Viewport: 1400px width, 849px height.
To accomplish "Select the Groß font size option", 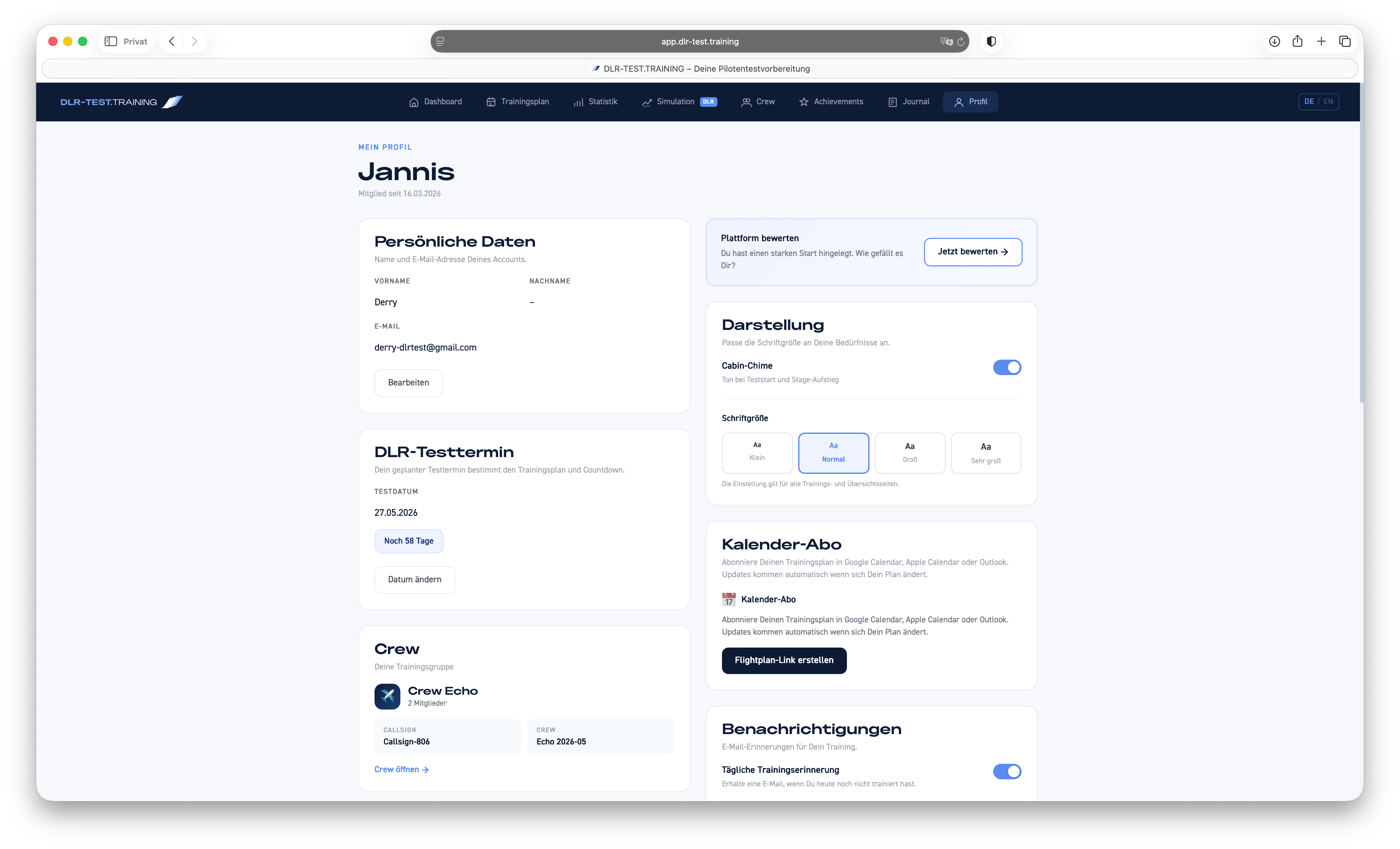I will coord(910,453).
